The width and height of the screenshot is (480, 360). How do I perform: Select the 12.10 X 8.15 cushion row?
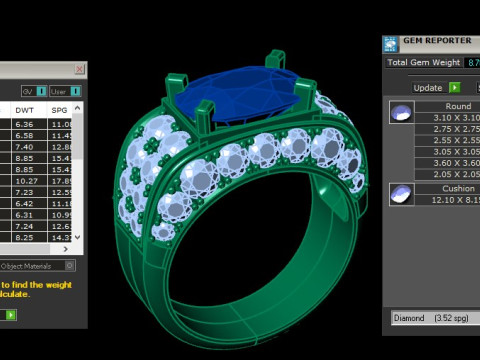[448, 200]
